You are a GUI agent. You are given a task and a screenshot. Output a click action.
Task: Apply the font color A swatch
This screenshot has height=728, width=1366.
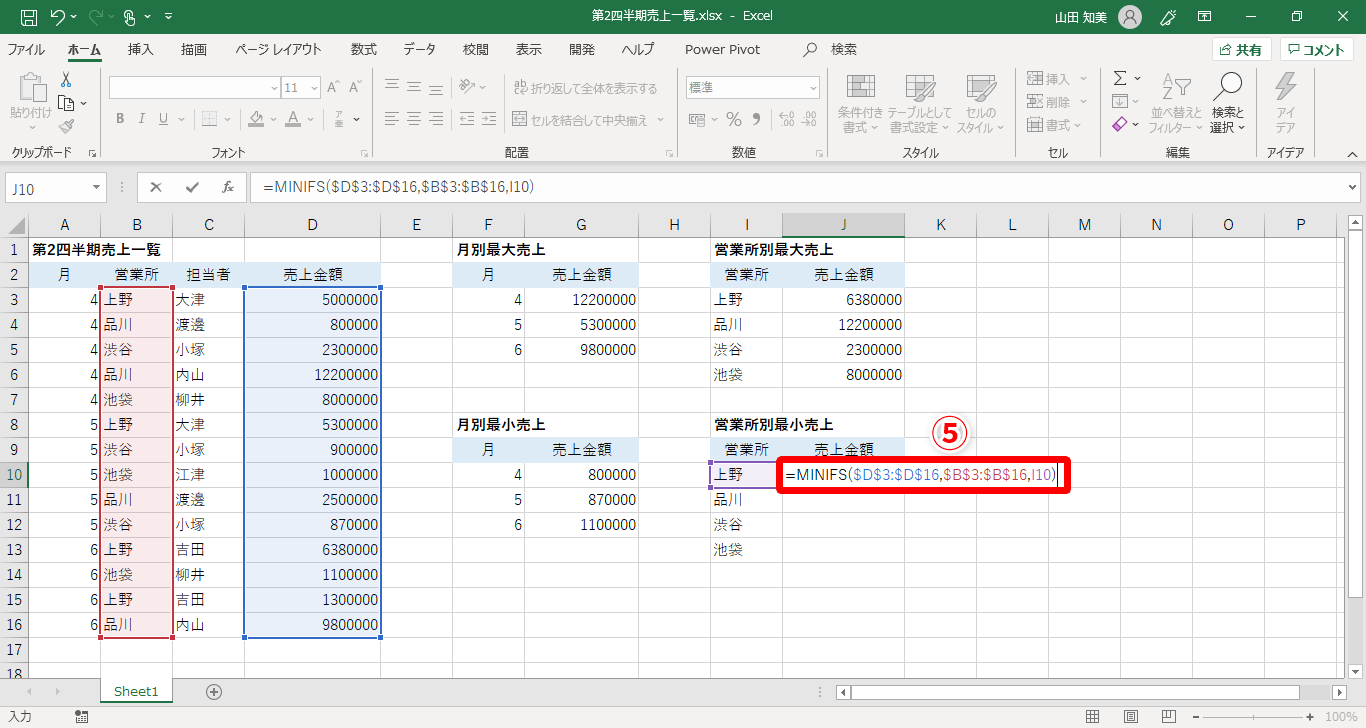point(293,120)
